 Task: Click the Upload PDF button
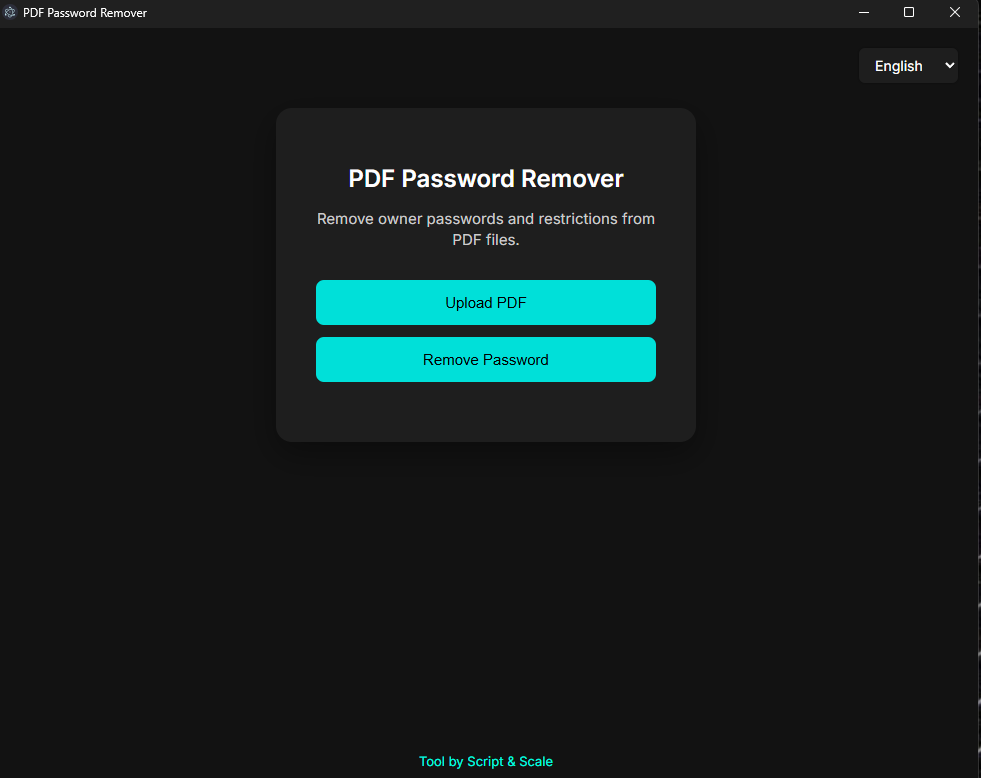pyautogui.click(x=485, y=303)
